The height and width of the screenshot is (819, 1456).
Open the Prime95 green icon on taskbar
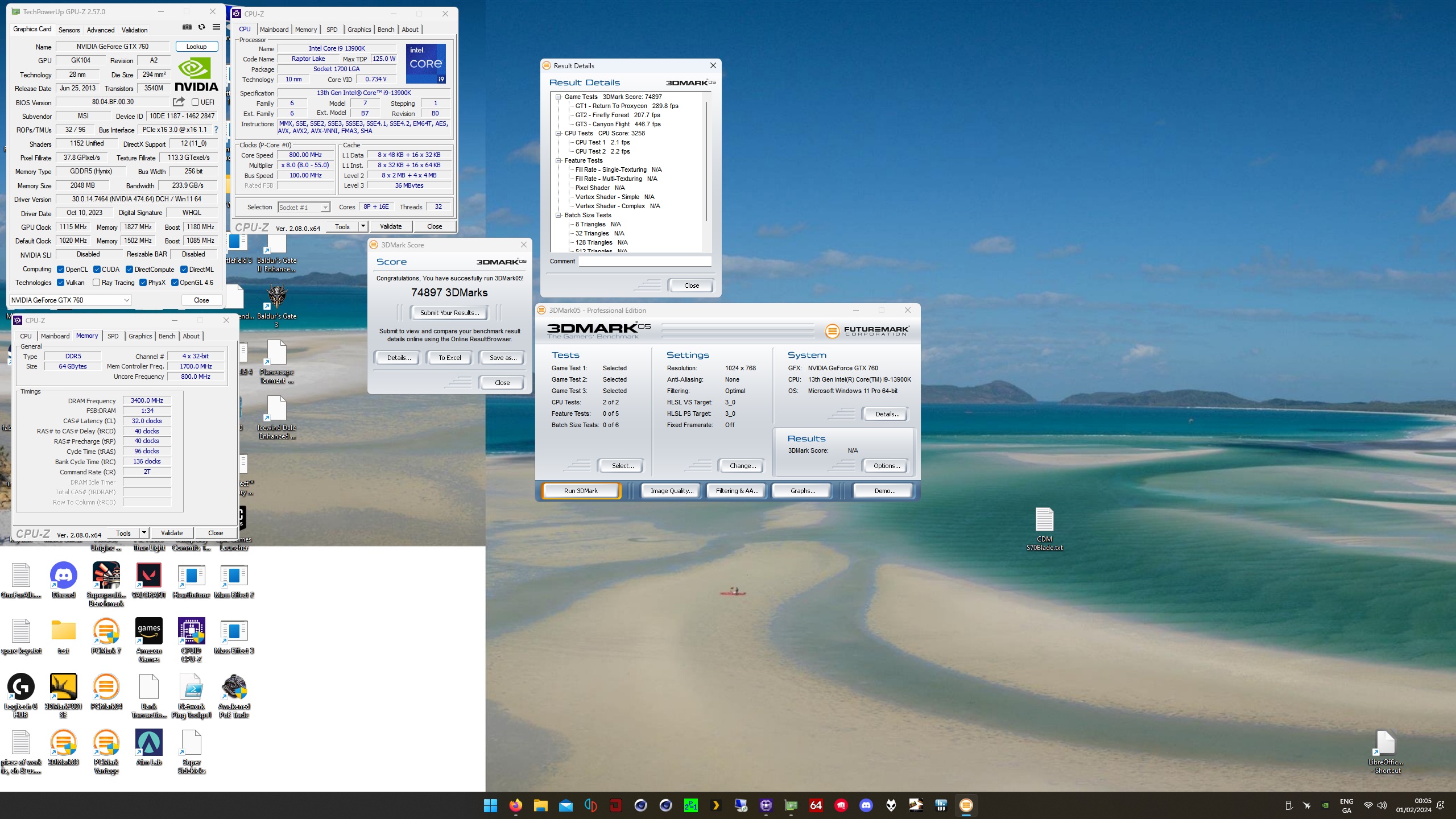pyautogui.click(x=690, y=805)
